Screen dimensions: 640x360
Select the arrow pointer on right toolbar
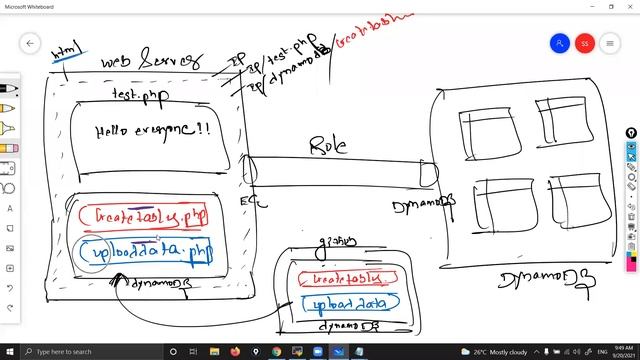[631, 157]
